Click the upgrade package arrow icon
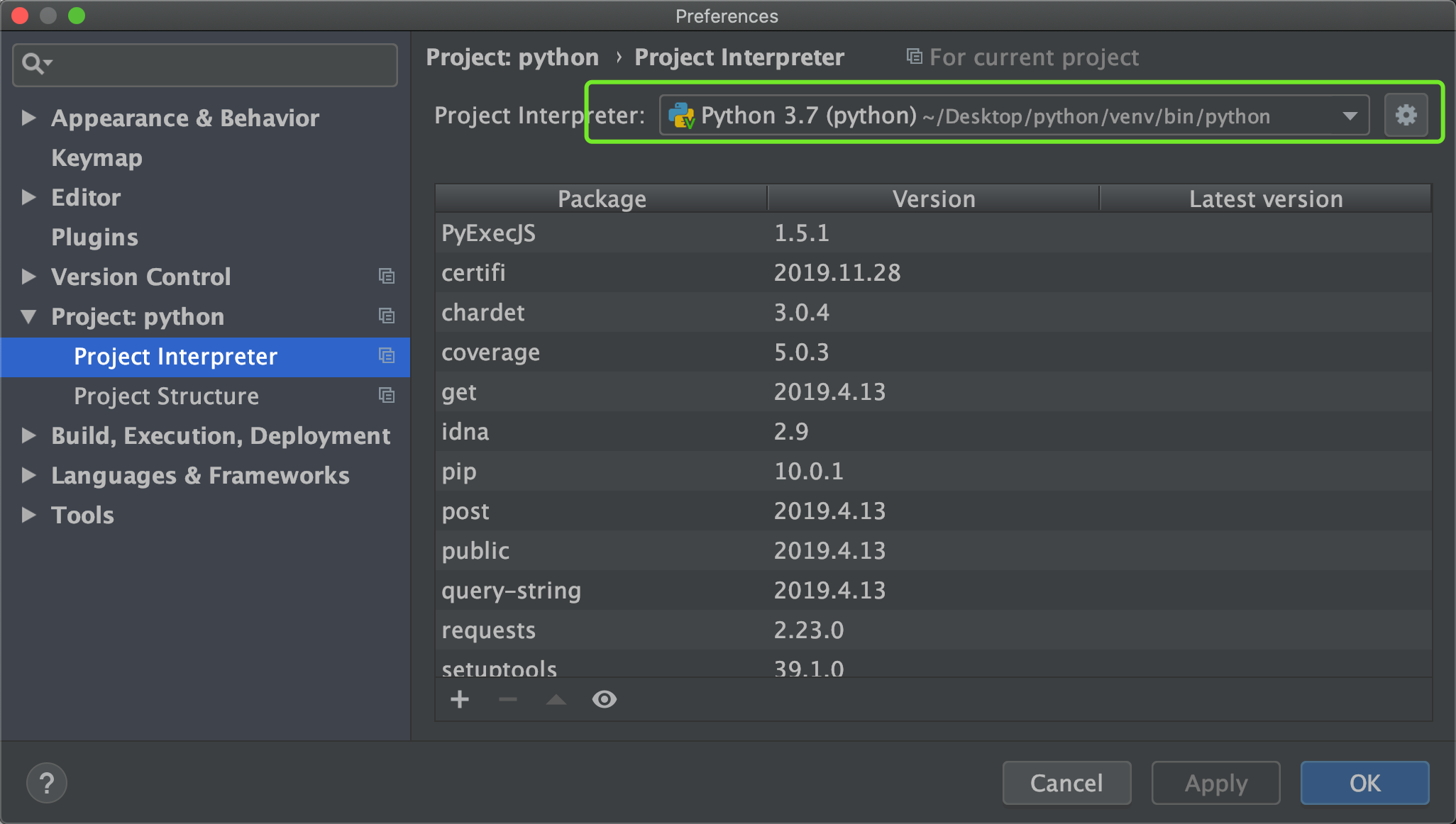 tap(556, 700)
